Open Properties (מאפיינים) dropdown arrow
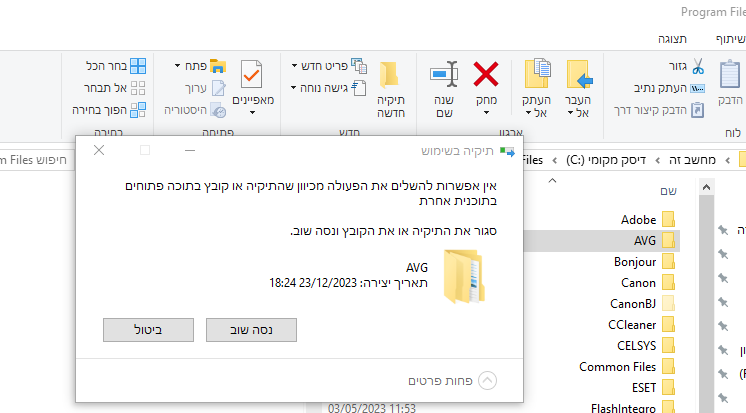 (253, 113)
